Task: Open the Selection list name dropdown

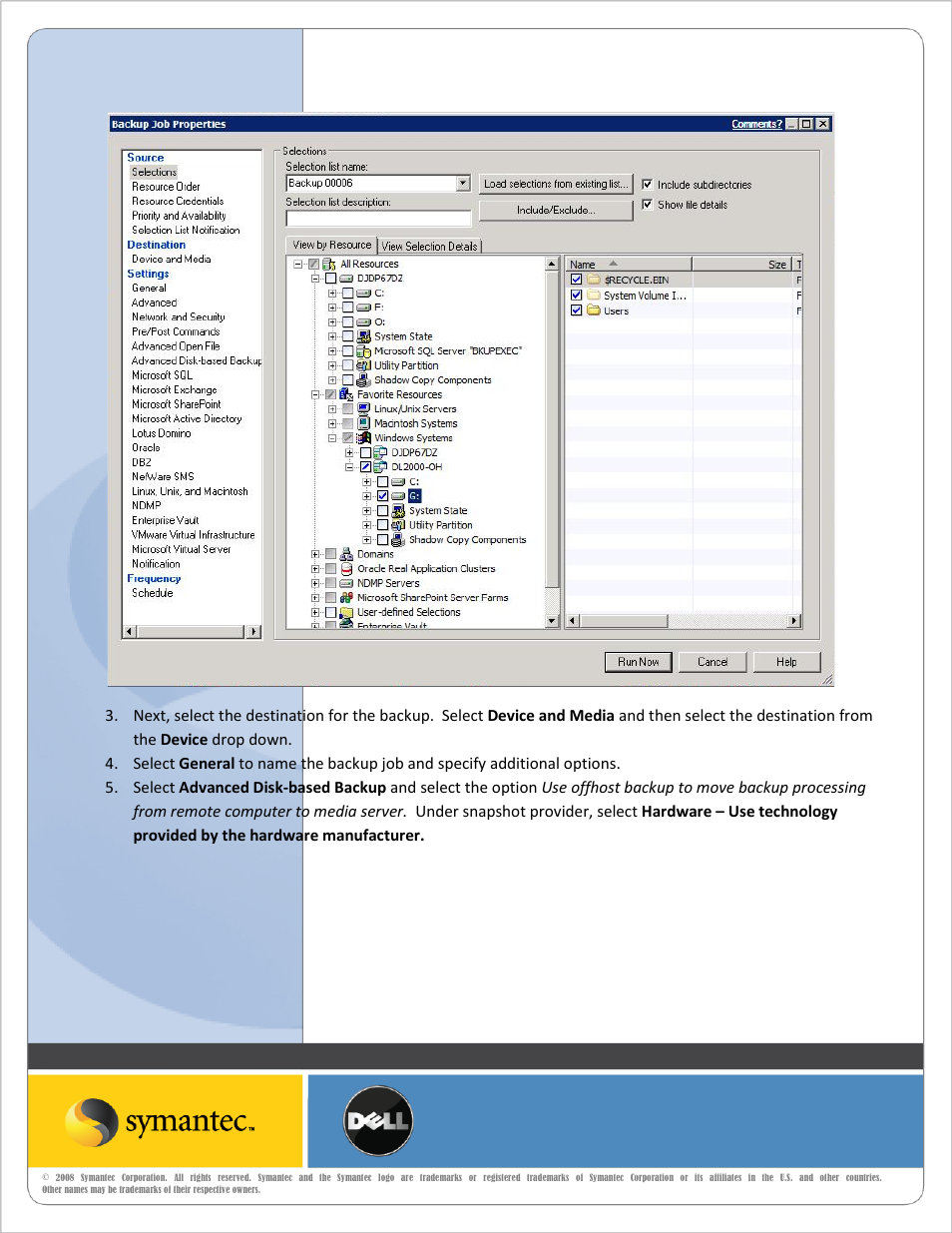Action: (x=463, y=184)
